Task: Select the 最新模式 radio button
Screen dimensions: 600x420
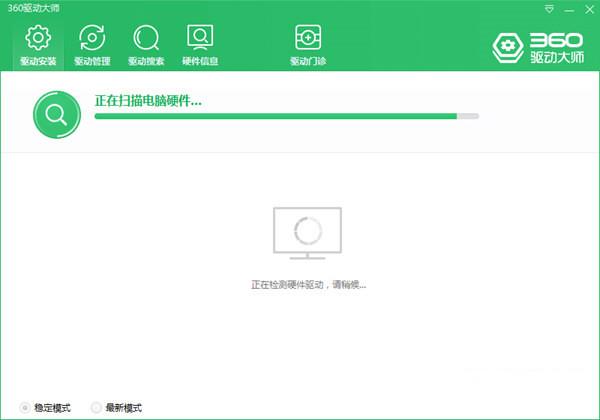Action: 96,408
